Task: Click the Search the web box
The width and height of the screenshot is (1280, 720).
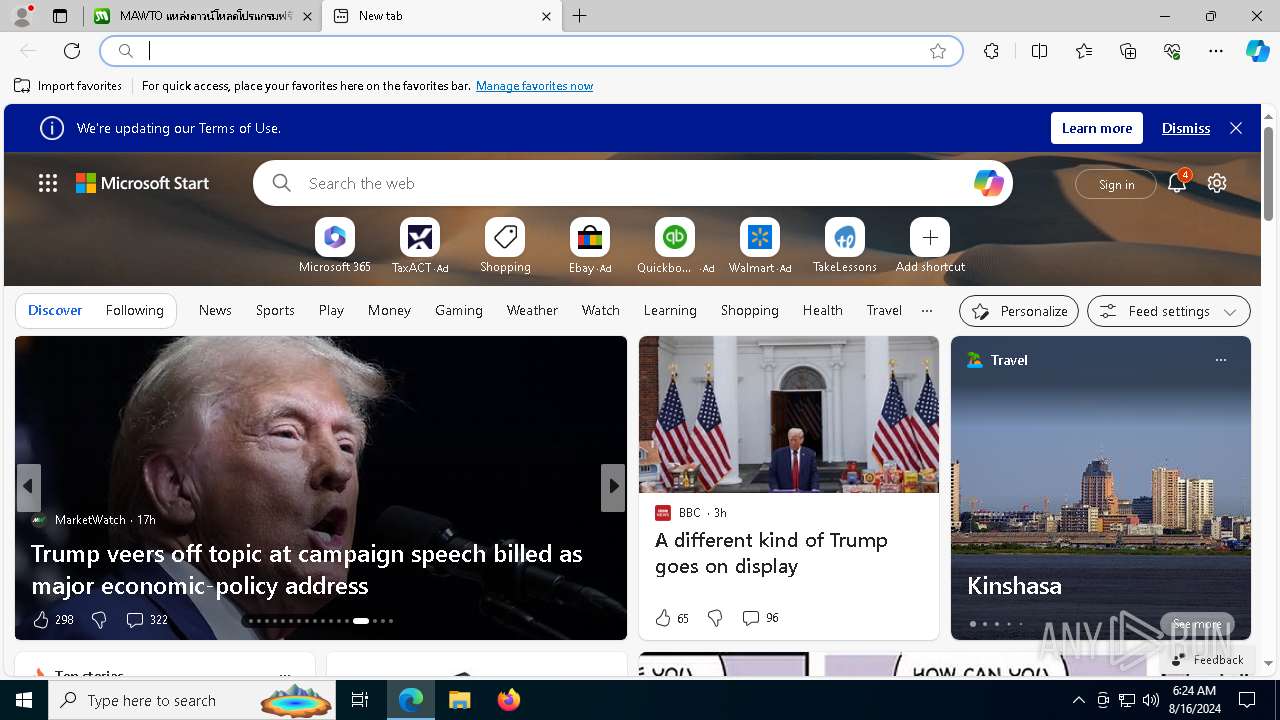Action: pos(632,183)
